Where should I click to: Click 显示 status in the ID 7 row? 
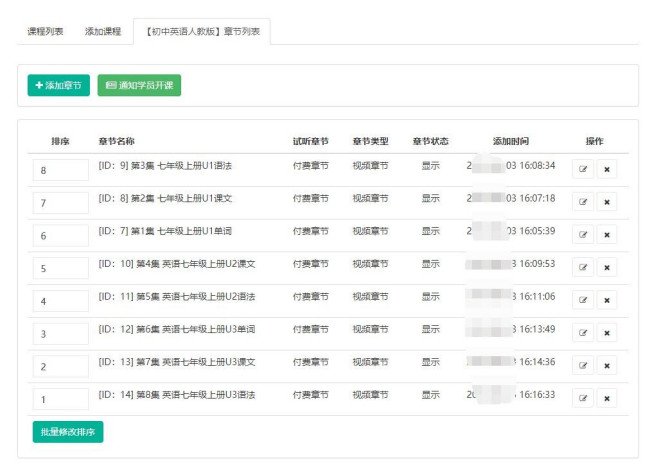tap(431, 231)
